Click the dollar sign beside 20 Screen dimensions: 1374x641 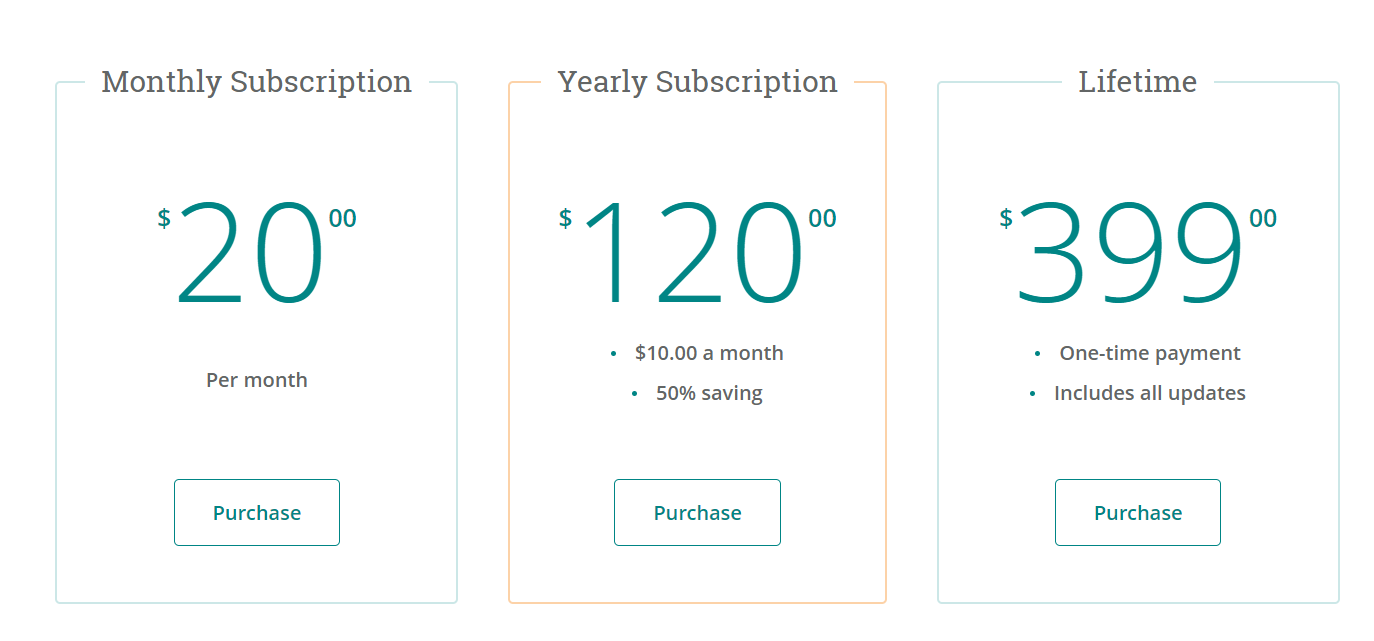point(164,218)
